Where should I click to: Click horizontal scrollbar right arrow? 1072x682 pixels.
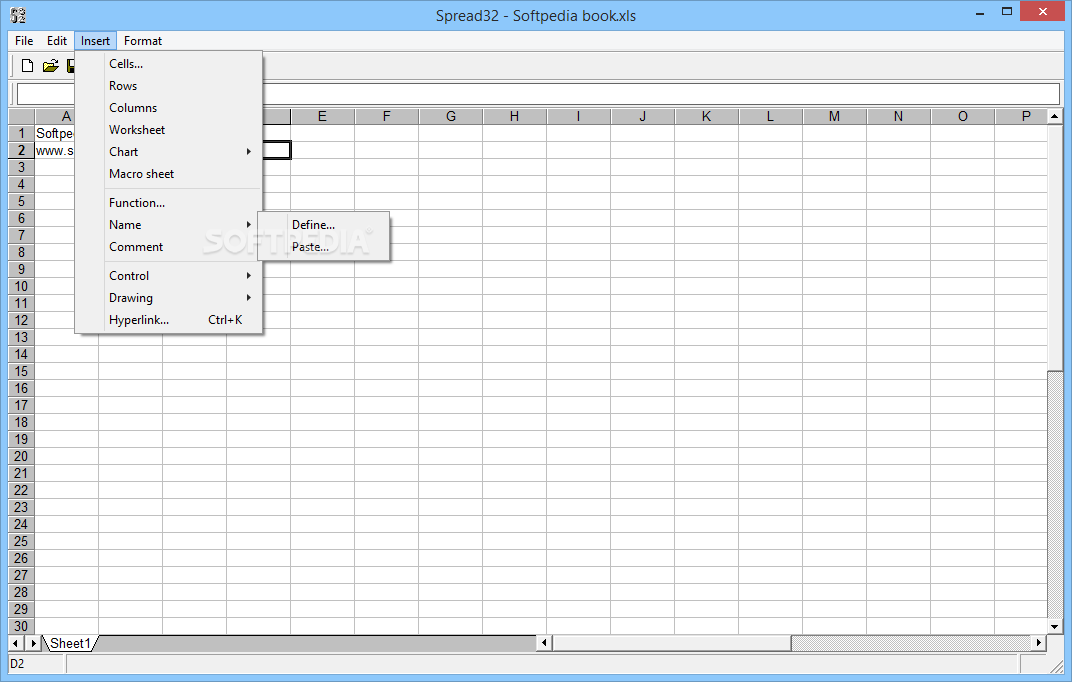point(1039,642)
